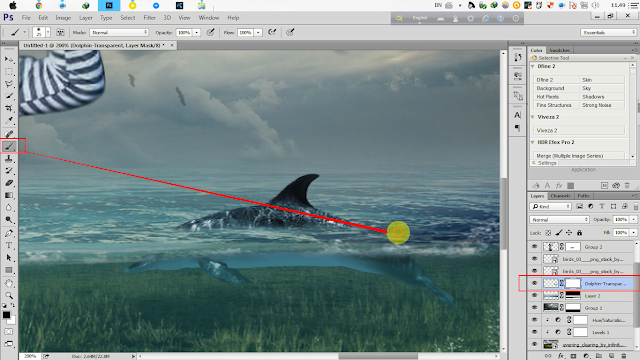Click the layer Opacity input field
Viewport: 640px width, 360px height.
pos(621,220)
